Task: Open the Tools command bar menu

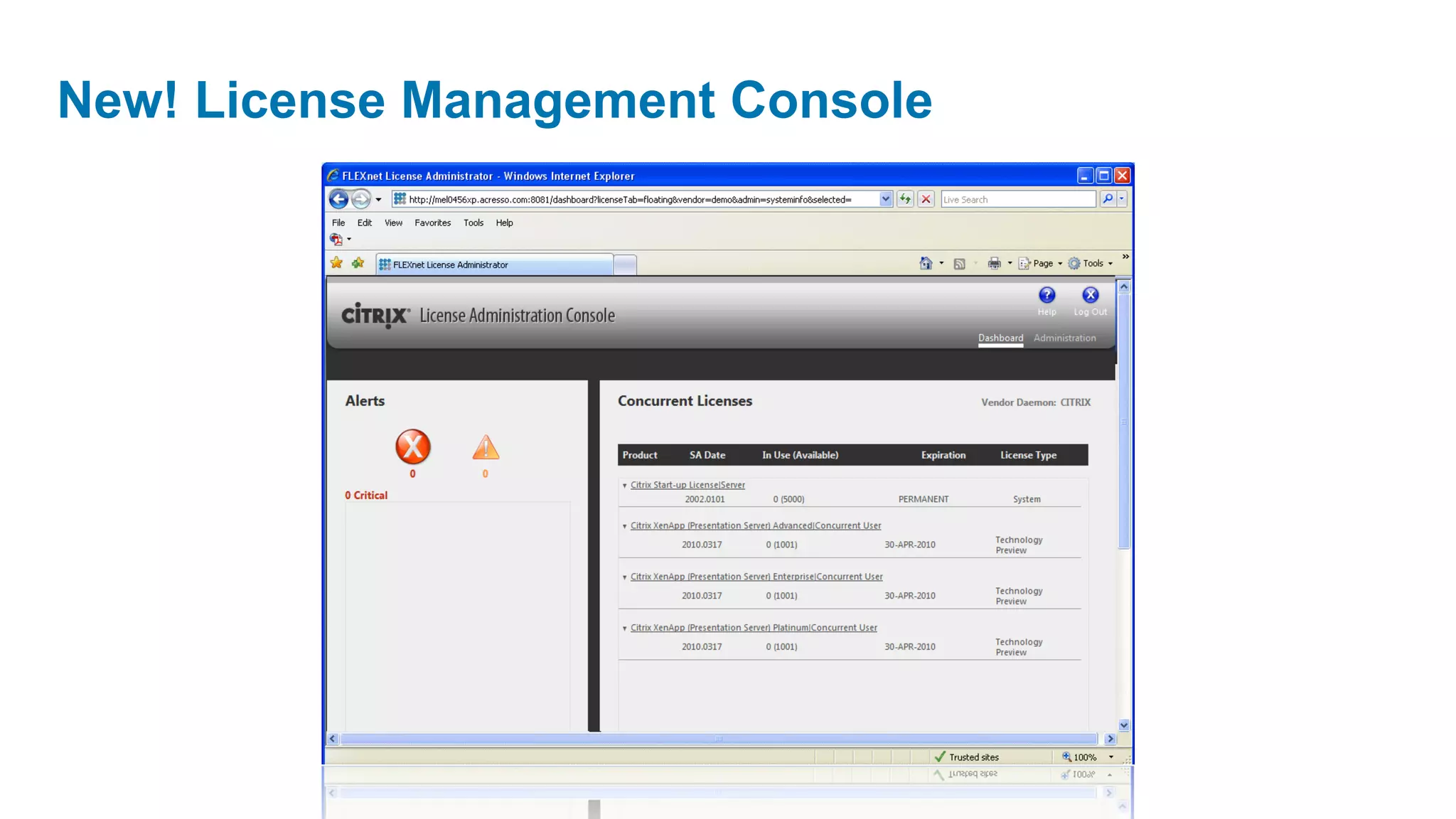Action: tap(1090, 263)
